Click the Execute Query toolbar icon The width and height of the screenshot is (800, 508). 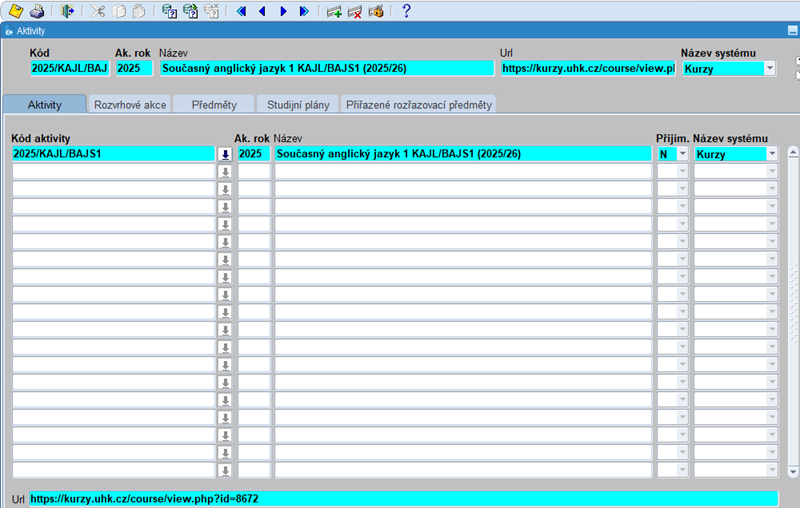pyautogui.click(x=190, y=11)
